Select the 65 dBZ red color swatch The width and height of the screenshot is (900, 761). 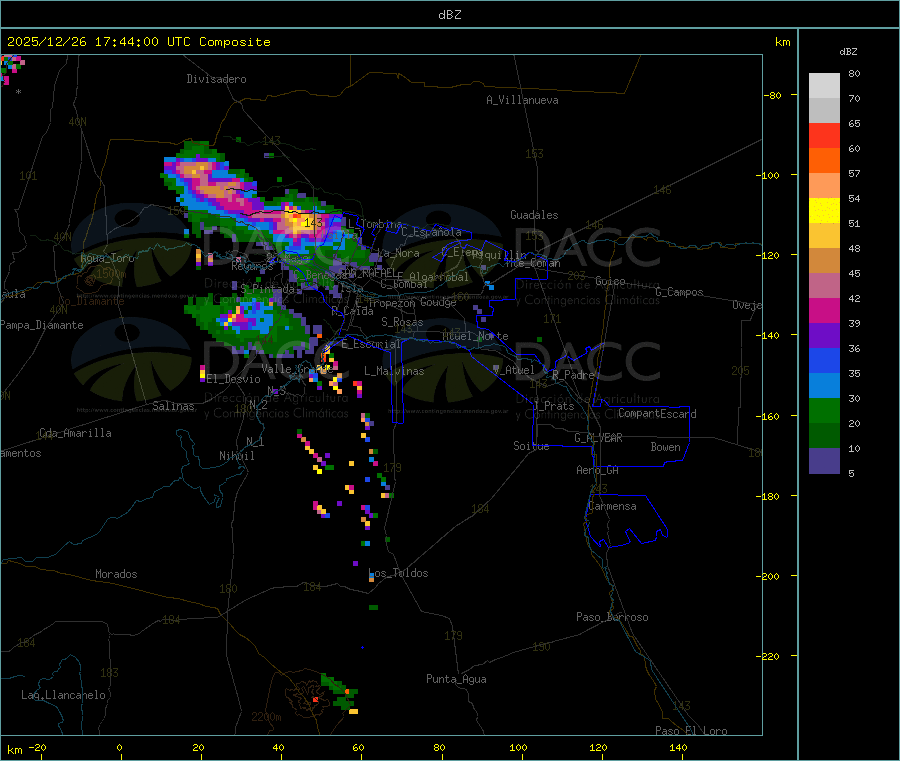tap(824, 135)
